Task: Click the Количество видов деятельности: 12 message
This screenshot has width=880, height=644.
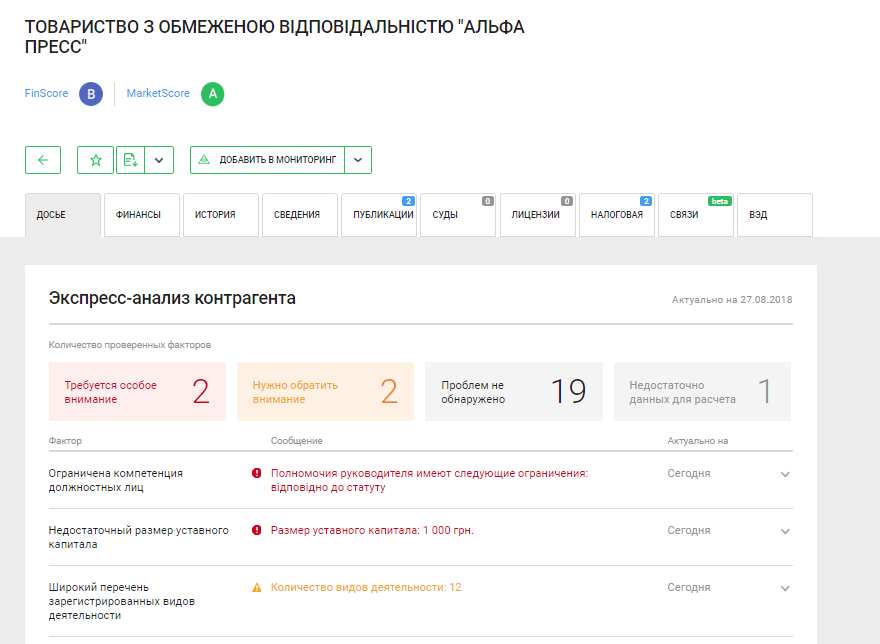Action: tap(366, 587)
